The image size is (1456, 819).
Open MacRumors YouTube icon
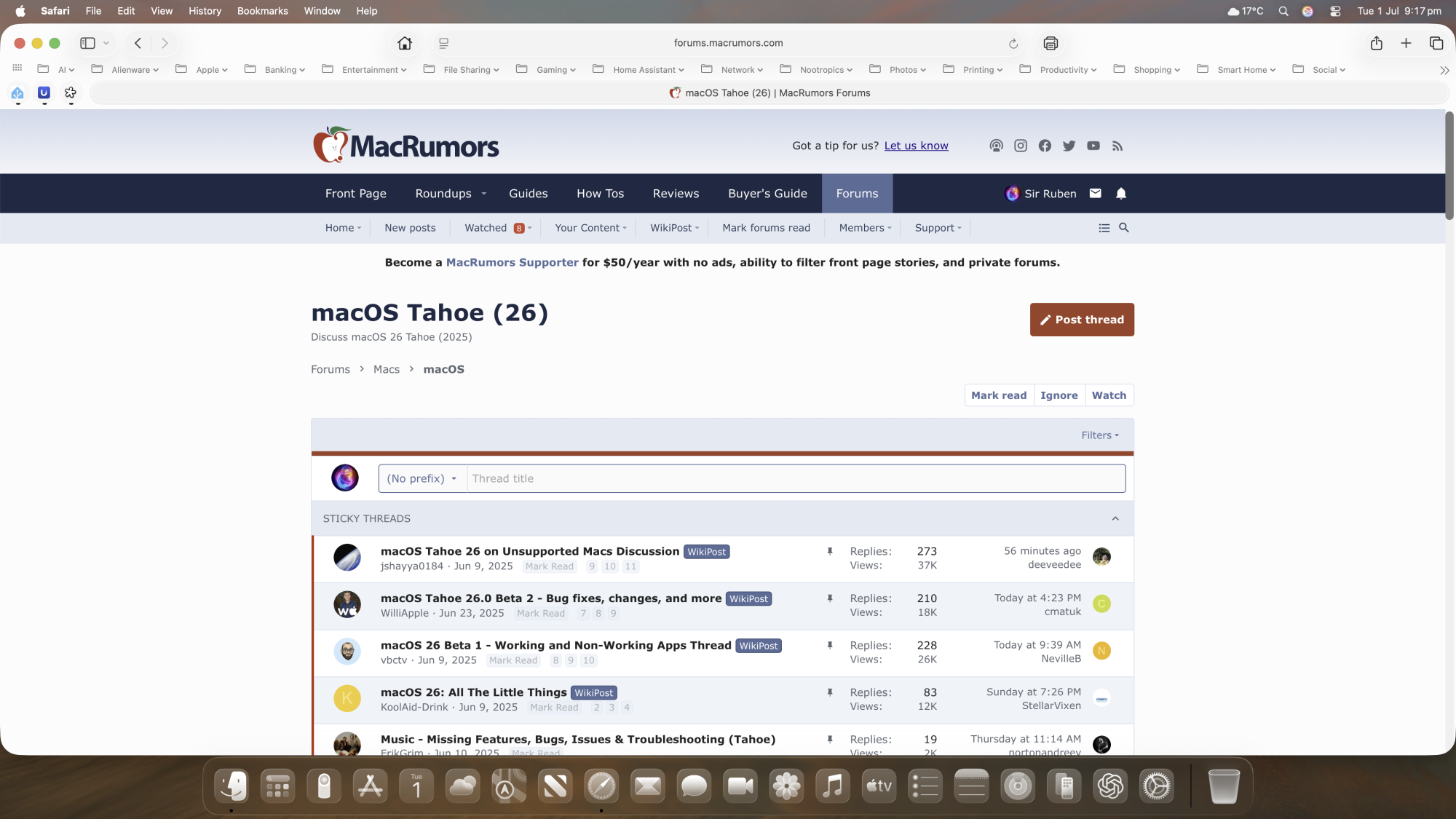point(1093,146)
